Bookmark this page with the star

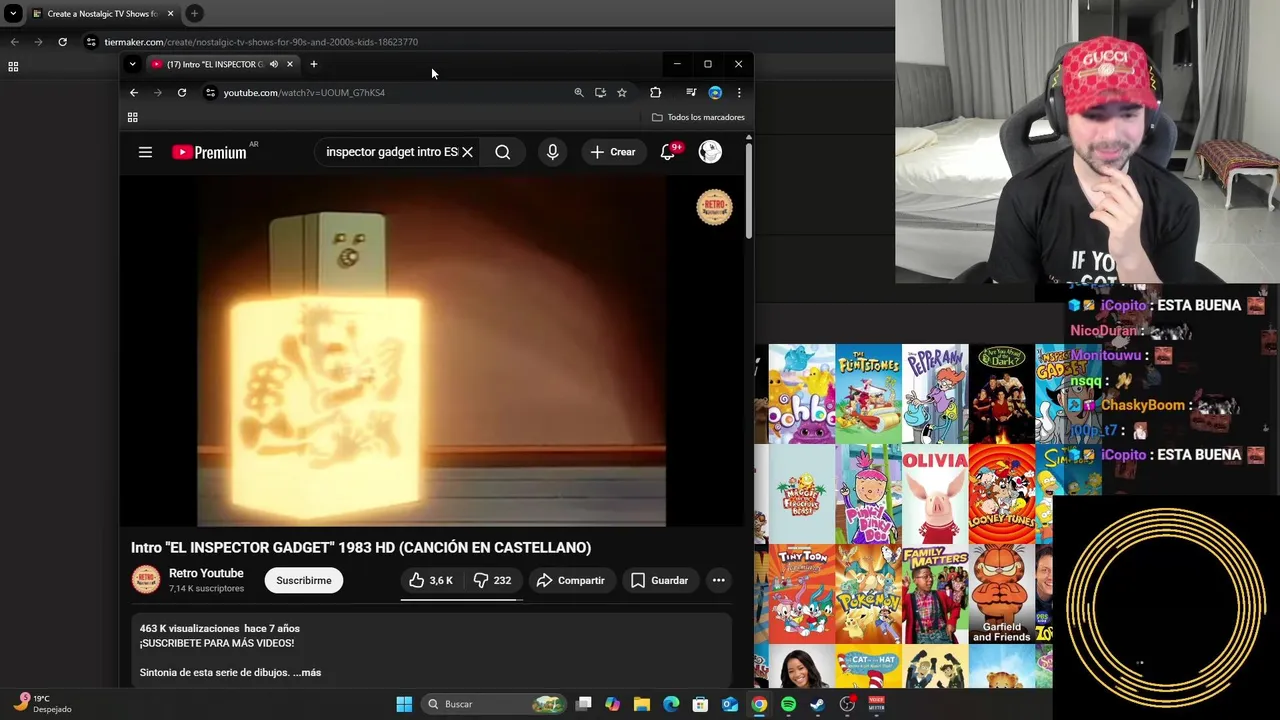point(622,93)
